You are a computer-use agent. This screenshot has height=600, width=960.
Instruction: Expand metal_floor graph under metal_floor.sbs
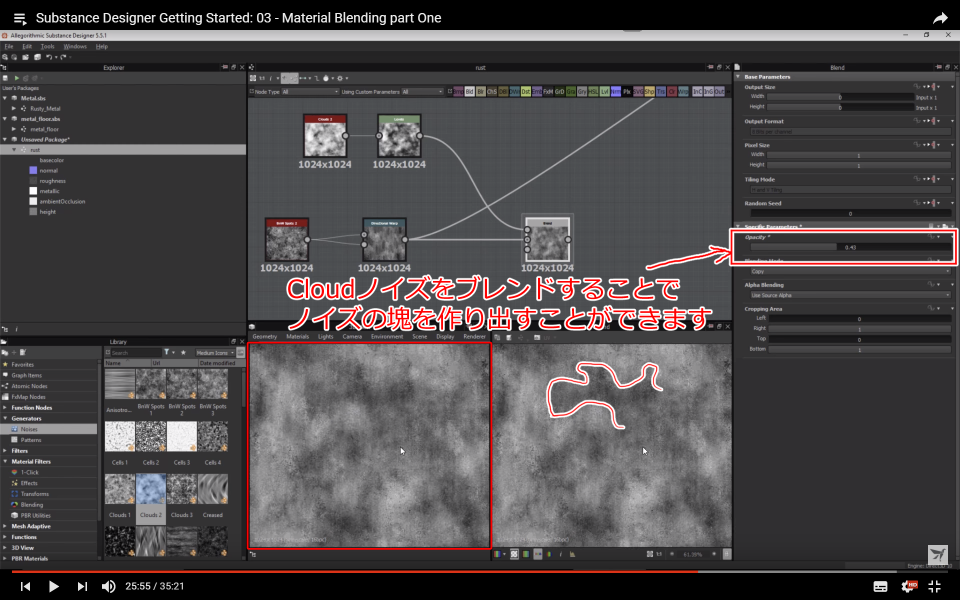point(13,129)
